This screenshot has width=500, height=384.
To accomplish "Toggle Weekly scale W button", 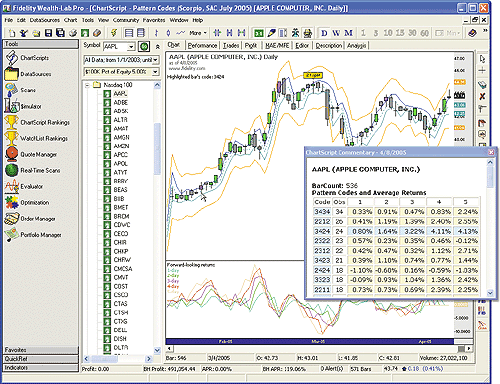I will pos(336,33).
